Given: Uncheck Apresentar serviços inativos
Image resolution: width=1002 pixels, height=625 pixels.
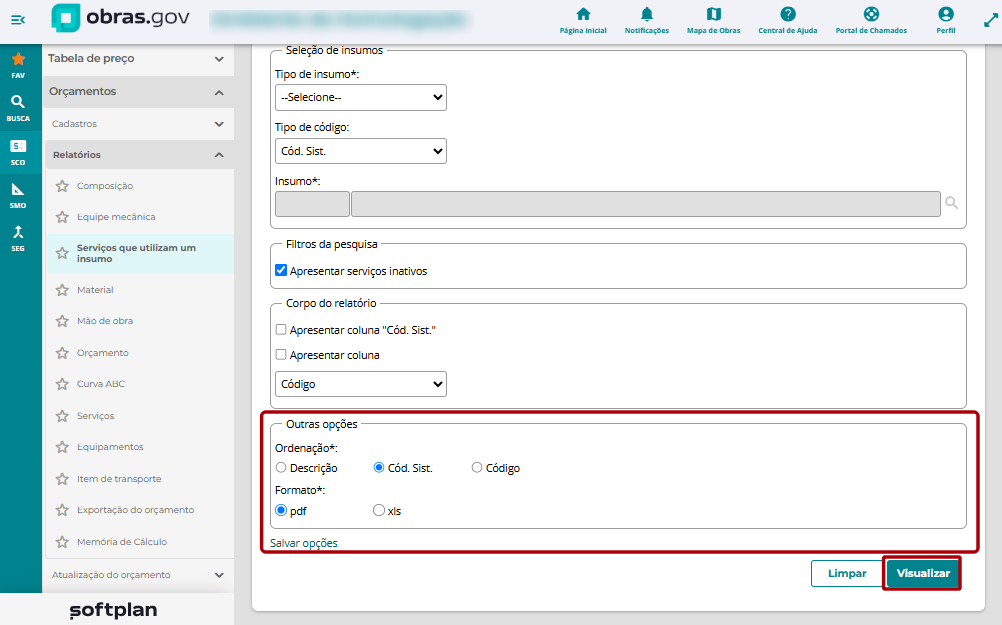Looking at the screenshot, I should pyautogui.click(x=281, y=270).
